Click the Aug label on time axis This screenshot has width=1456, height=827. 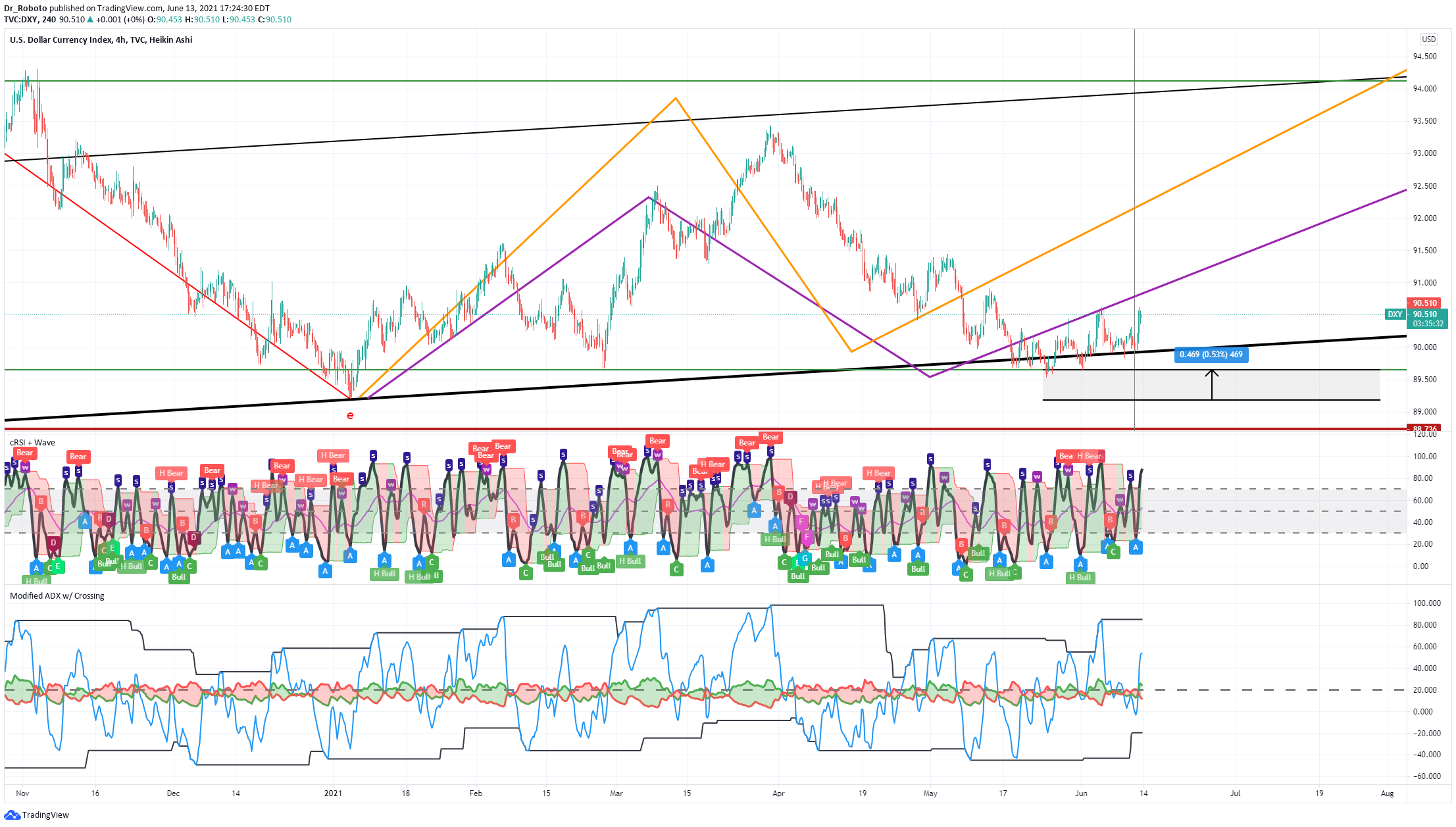pos(1387,793)
